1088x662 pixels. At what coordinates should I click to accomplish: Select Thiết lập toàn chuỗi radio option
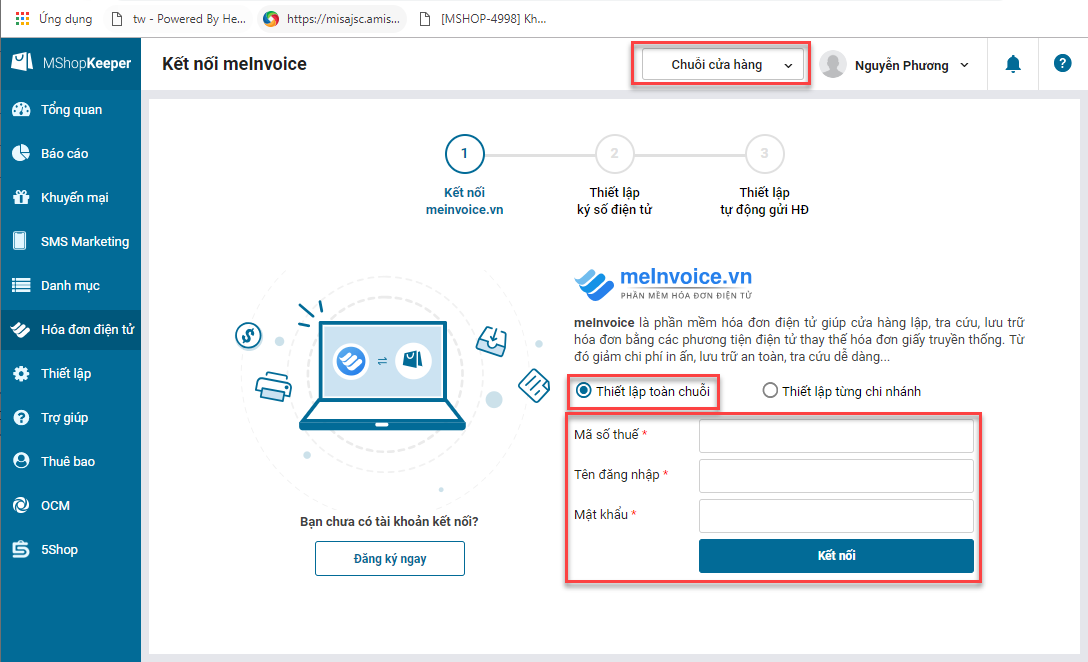point(584,391)
